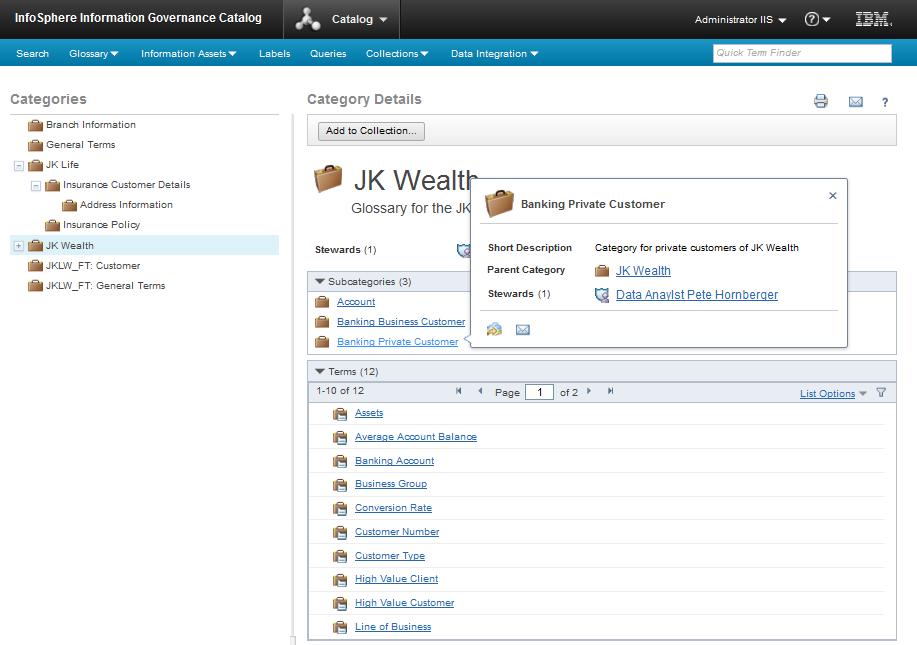The width and height of the screenshot is (917, 645).
Task: Open the High Value Customer term
Action: 405,603
